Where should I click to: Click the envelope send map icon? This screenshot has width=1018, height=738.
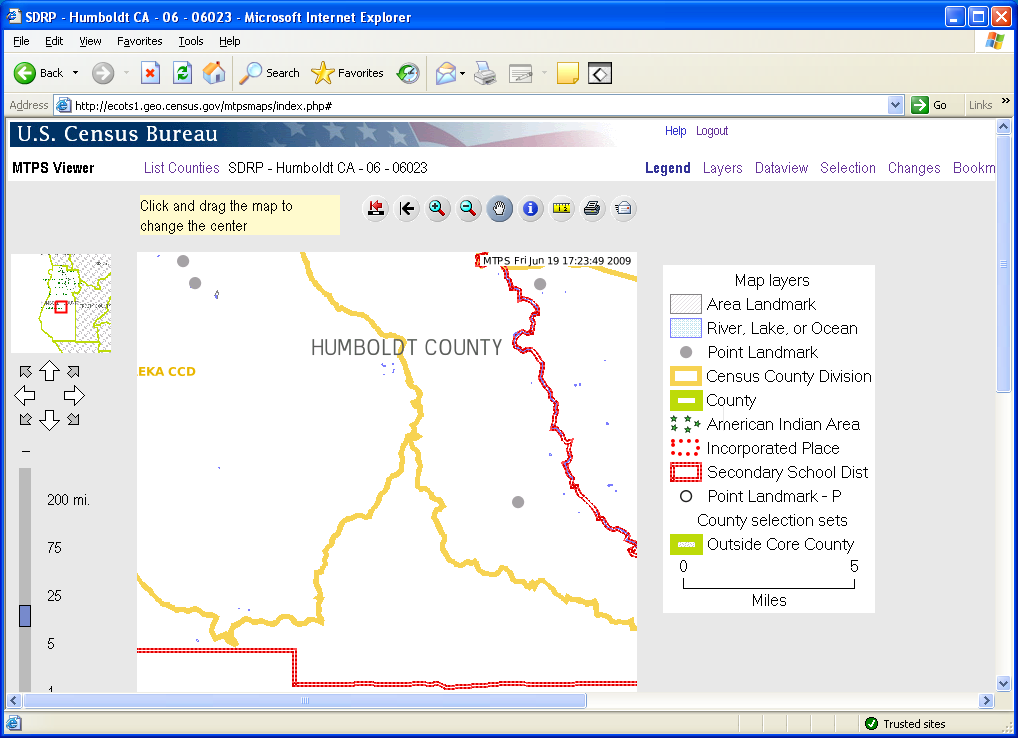pos(623,208)
